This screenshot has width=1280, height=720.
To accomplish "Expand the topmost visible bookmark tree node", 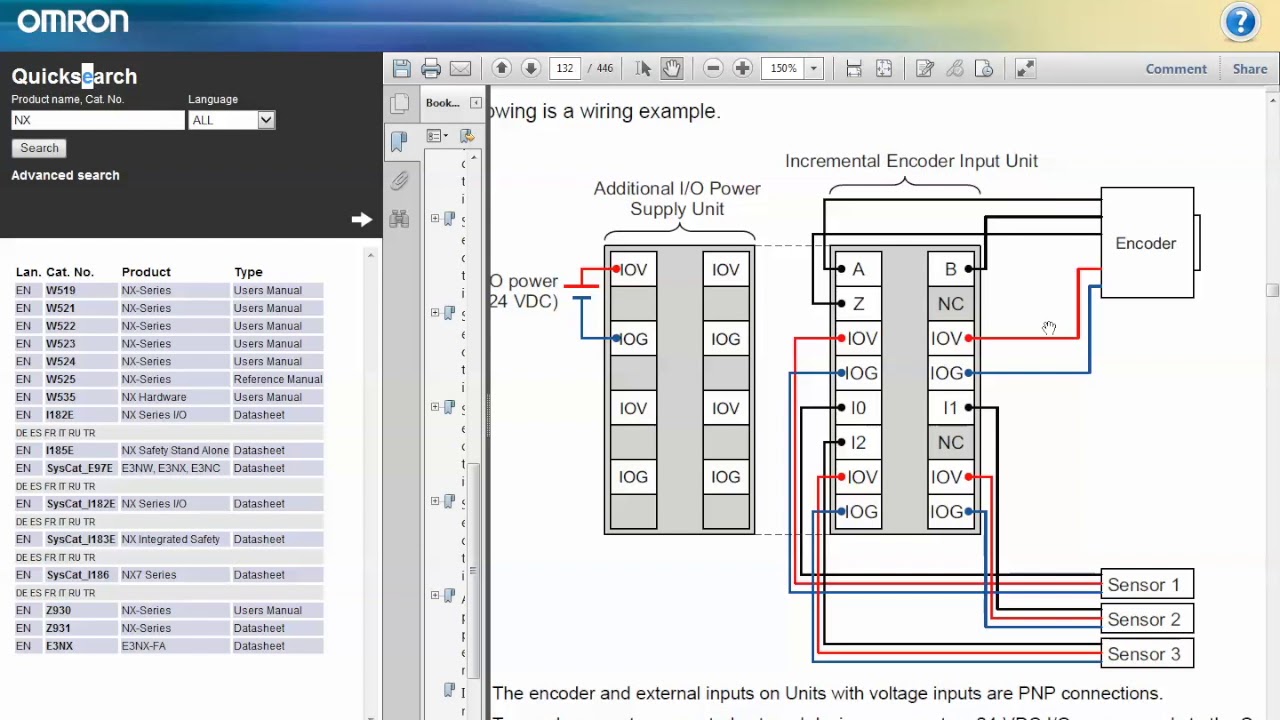I will pyautogui.click(x=435, y=218).
